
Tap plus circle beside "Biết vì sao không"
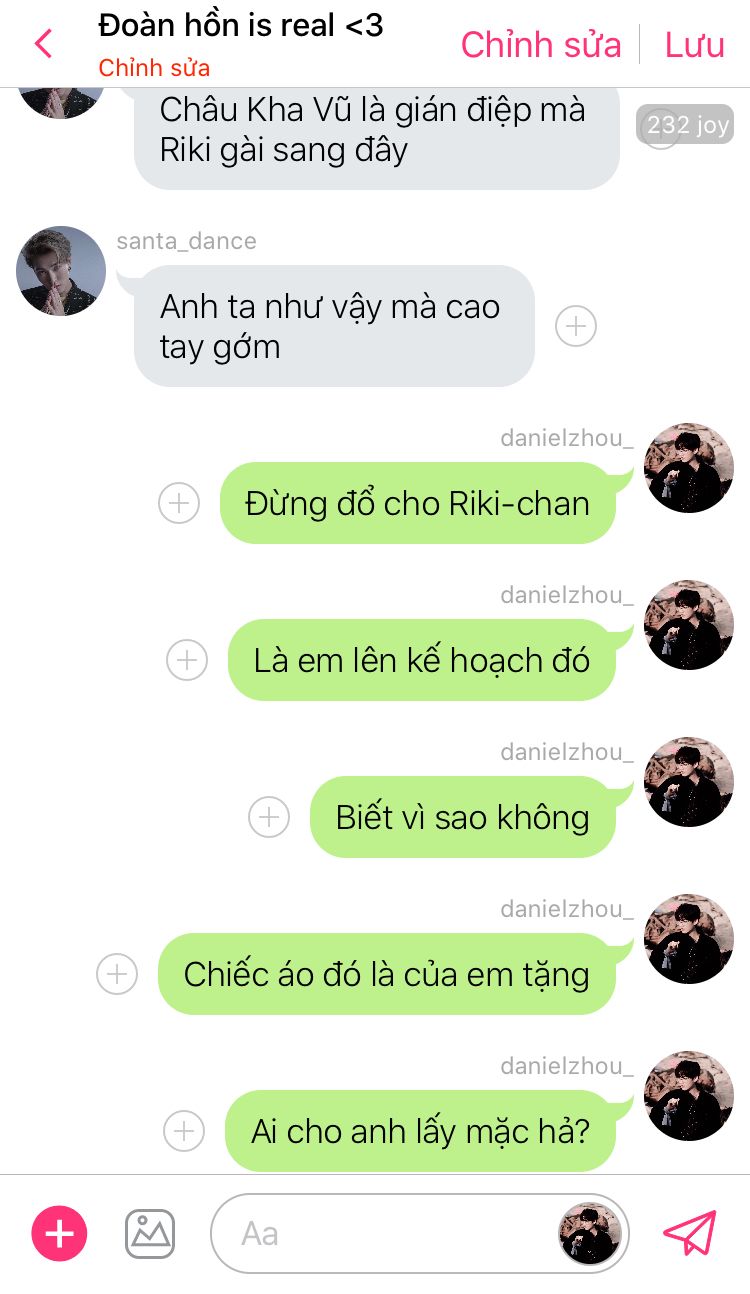pos(269,817)
